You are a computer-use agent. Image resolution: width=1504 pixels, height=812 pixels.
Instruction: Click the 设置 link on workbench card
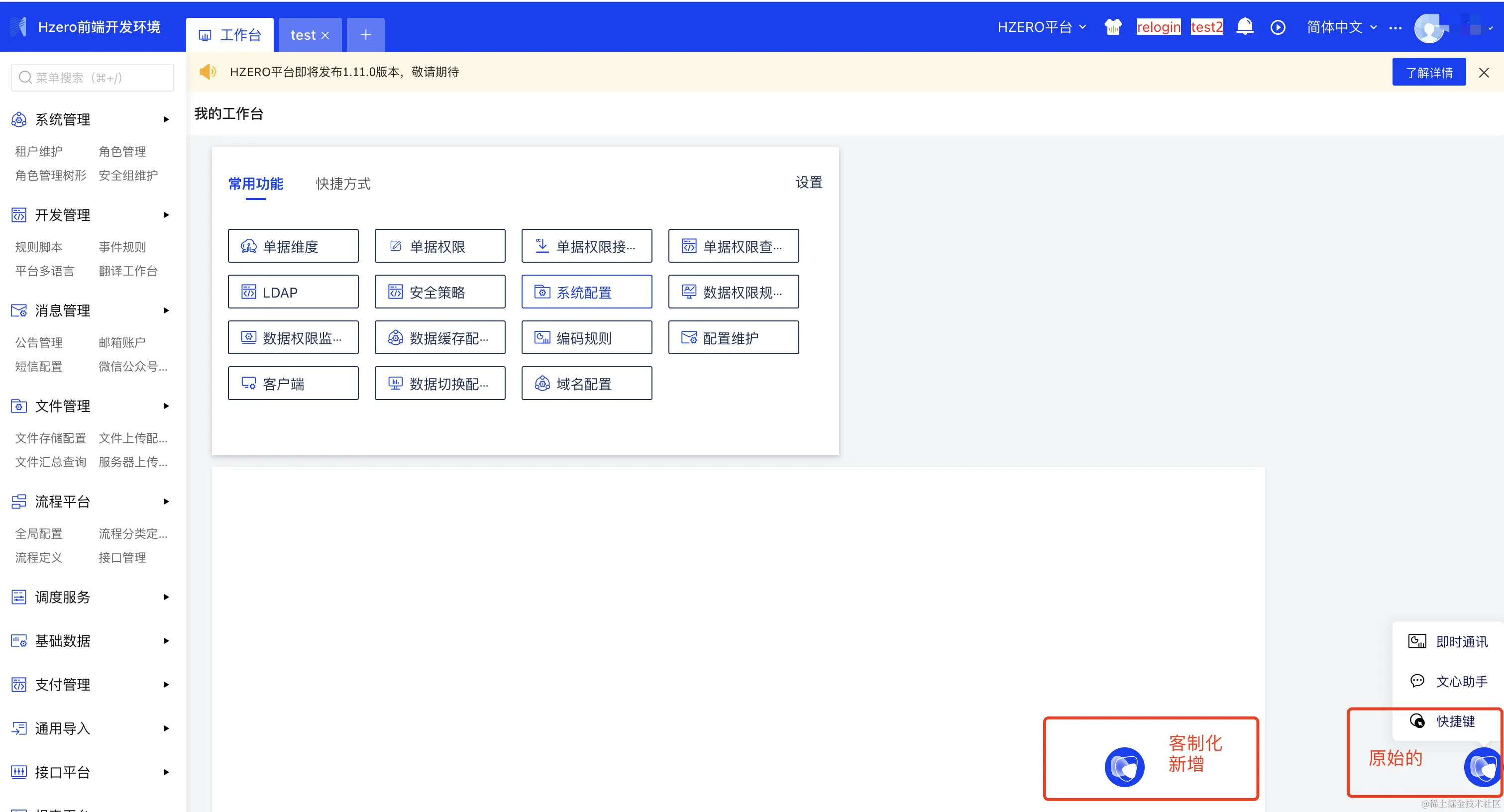point(809,183)
